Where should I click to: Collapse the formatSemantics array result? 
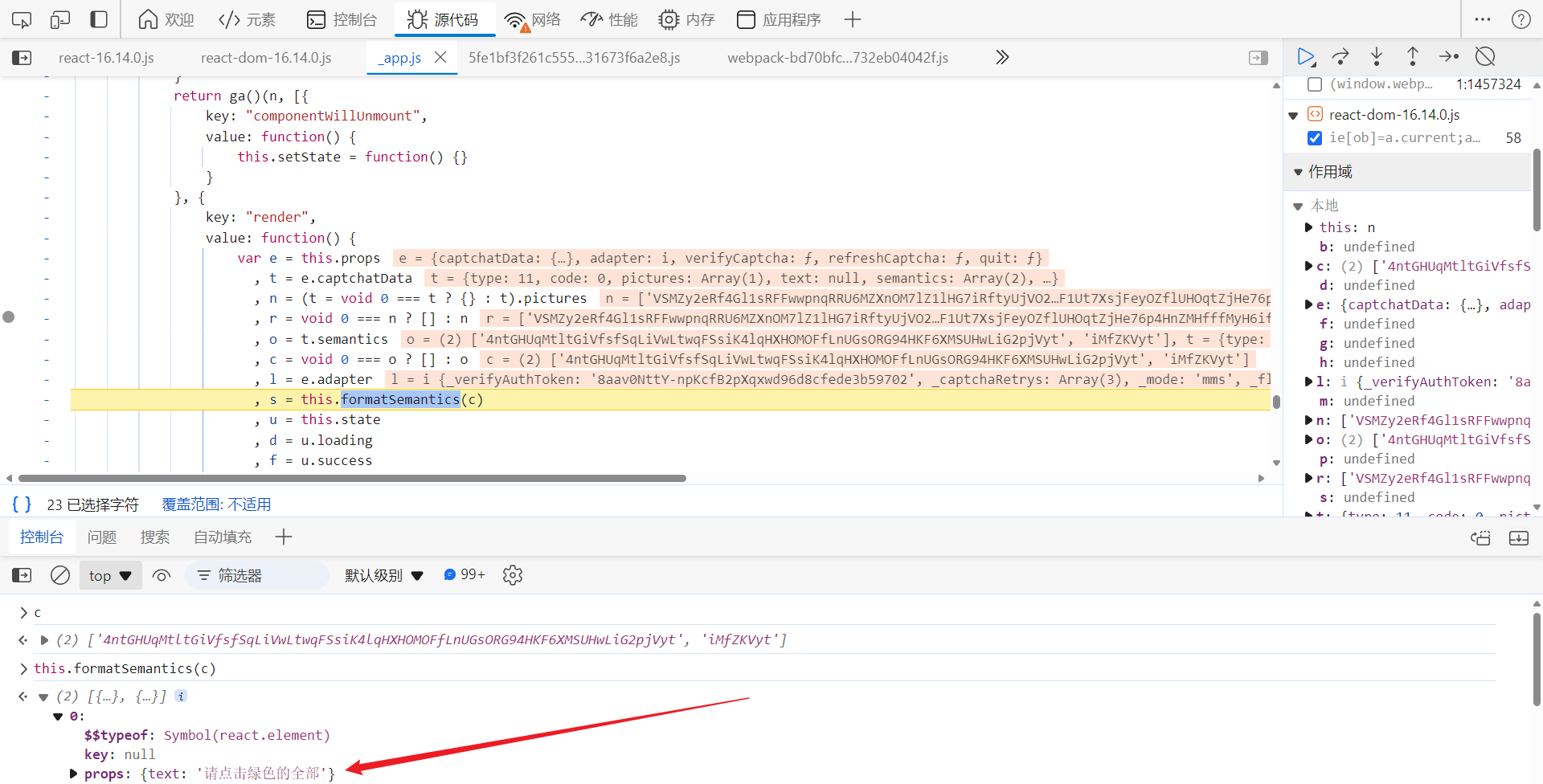(44, 696)
